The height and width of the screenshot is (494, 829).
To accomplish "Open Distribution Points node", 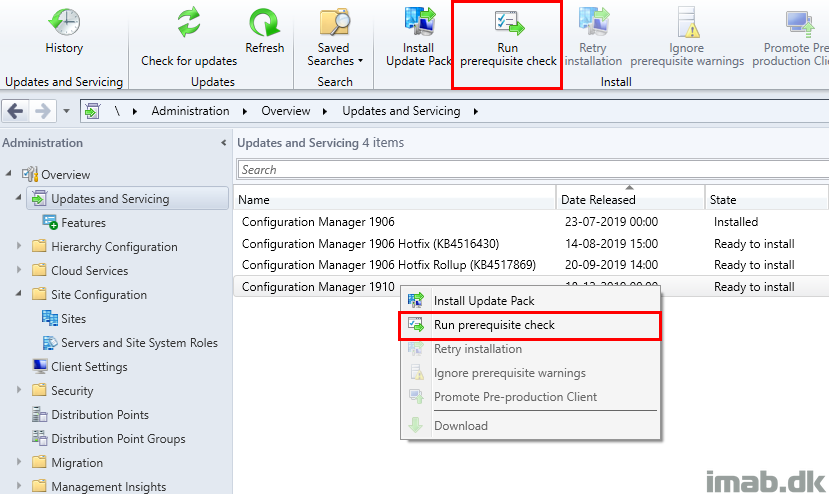I will pos(99,415).
